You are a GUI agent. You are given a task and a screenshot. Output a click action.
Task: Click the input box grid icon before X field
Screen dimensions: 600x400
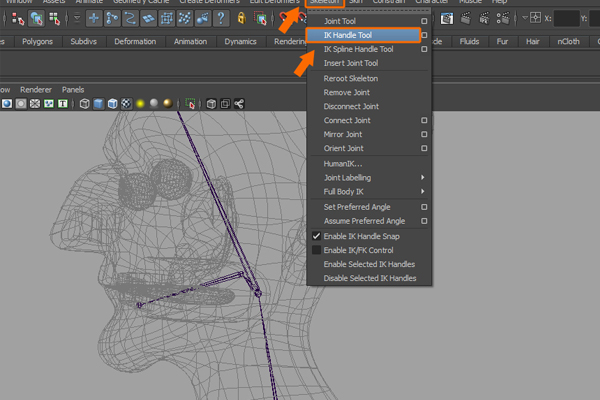pos(535,18)
